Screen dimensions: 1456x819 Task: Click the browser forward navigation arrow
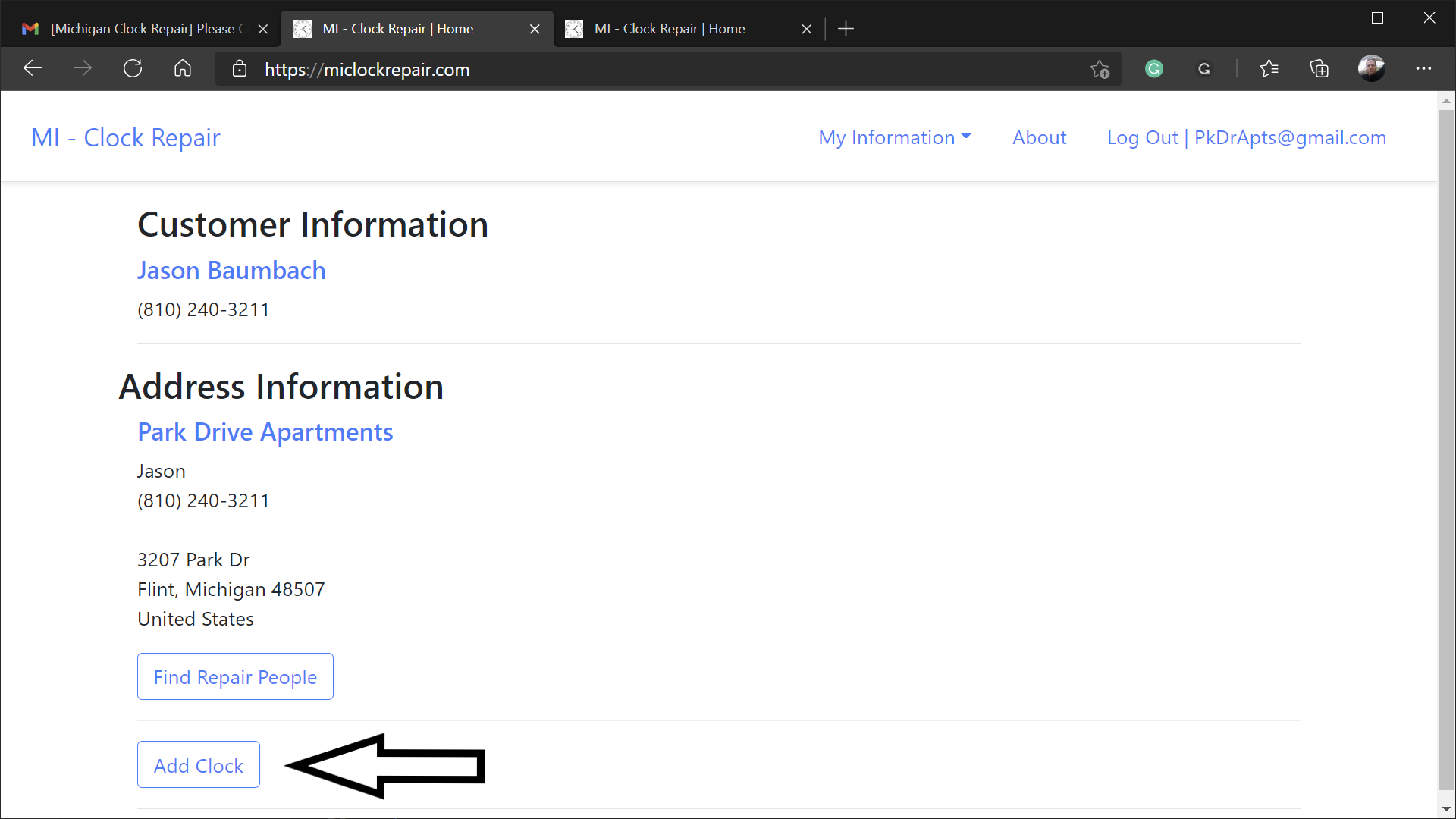(x=85, y=69)
